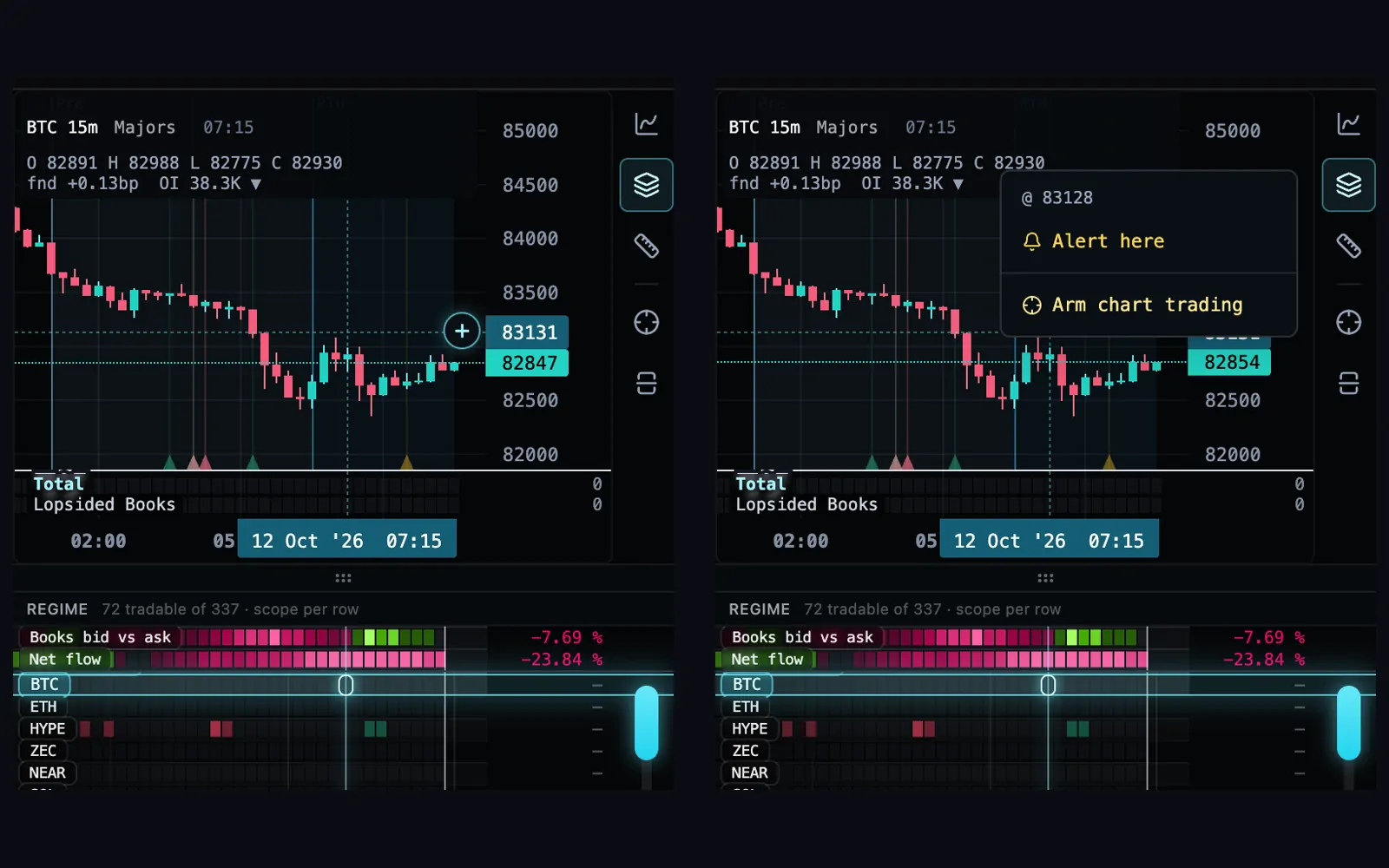Click Majors group label in left chart header

point(144,128)
